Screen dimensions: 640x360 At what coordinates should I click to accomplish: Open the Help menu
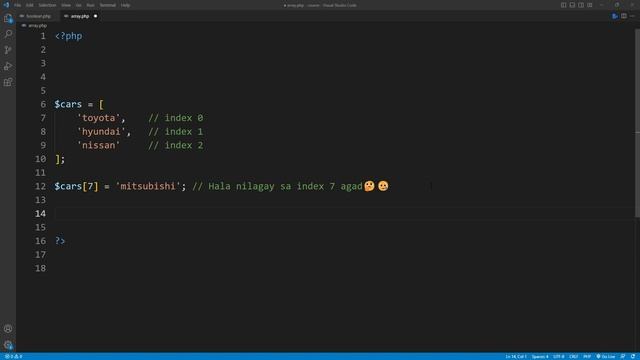pos(125,5)
